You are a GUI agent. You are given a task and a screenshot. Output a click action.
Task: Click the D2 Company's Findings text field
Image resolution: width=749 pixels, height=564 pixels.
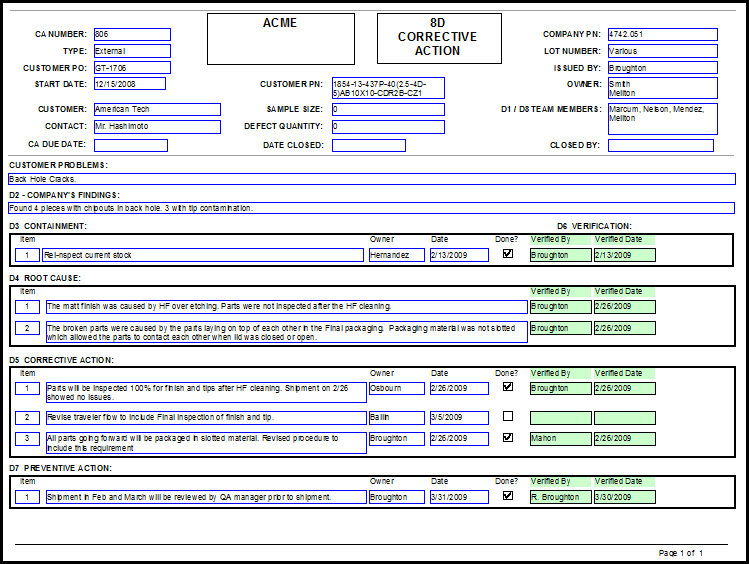(x=371, y=208)
